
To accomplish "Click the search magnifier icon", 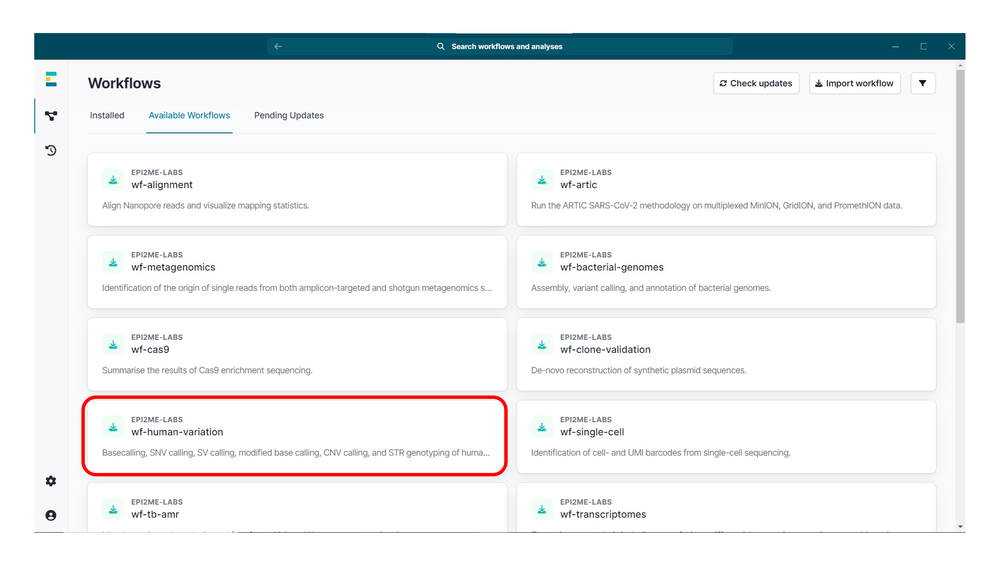I will [441, 47].
